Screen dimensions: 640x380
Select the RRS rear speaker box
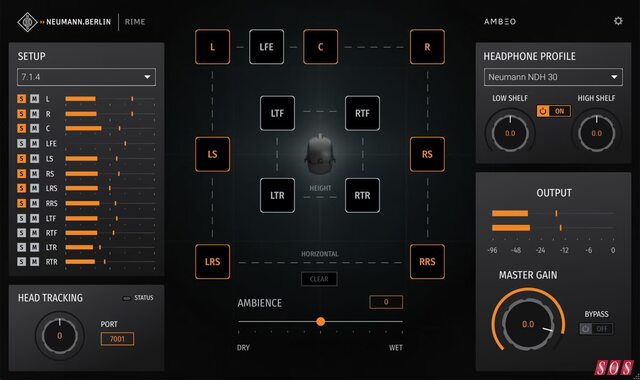427,262
